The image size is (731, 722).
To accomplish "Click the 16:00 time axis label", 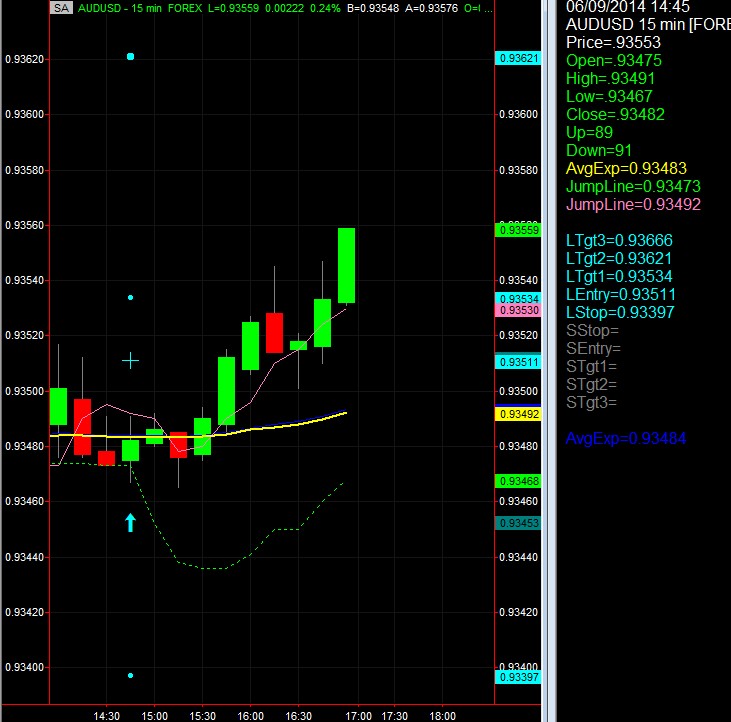I will [x=250, y=716].
